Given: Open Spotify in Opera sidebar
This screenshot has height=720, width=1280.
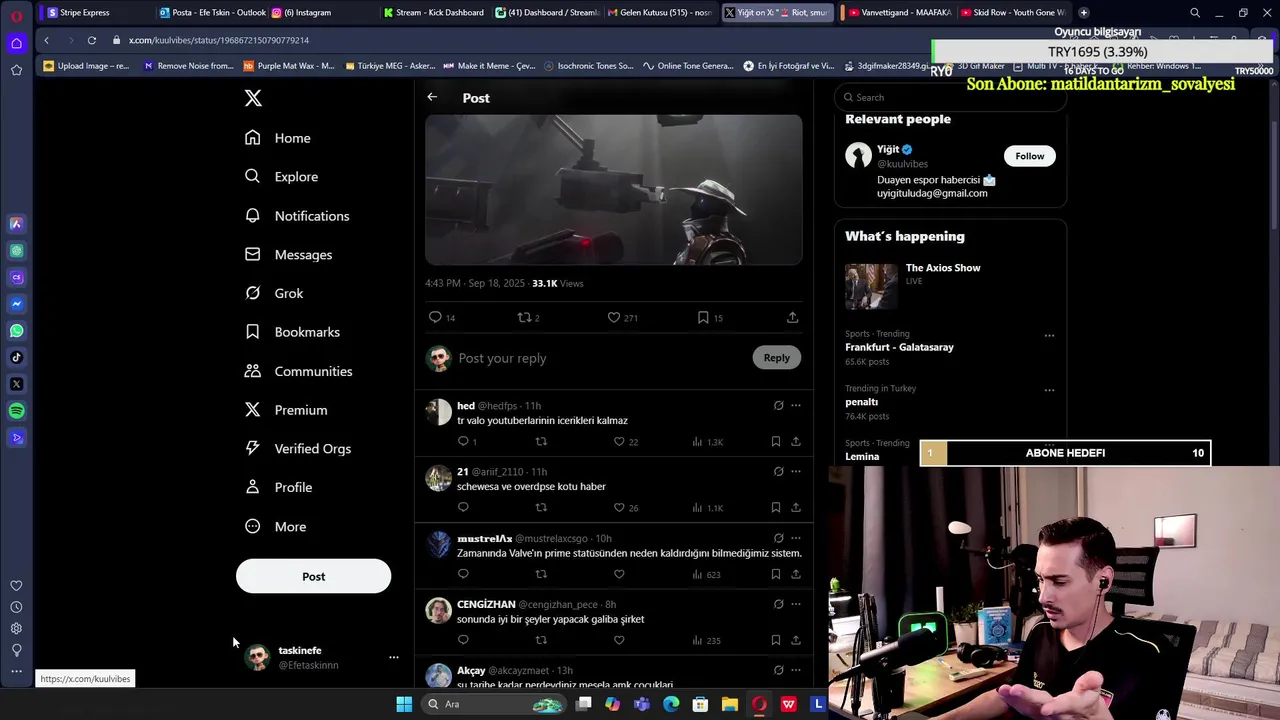Looking at the screenshot, I should (x=16, y=411).
